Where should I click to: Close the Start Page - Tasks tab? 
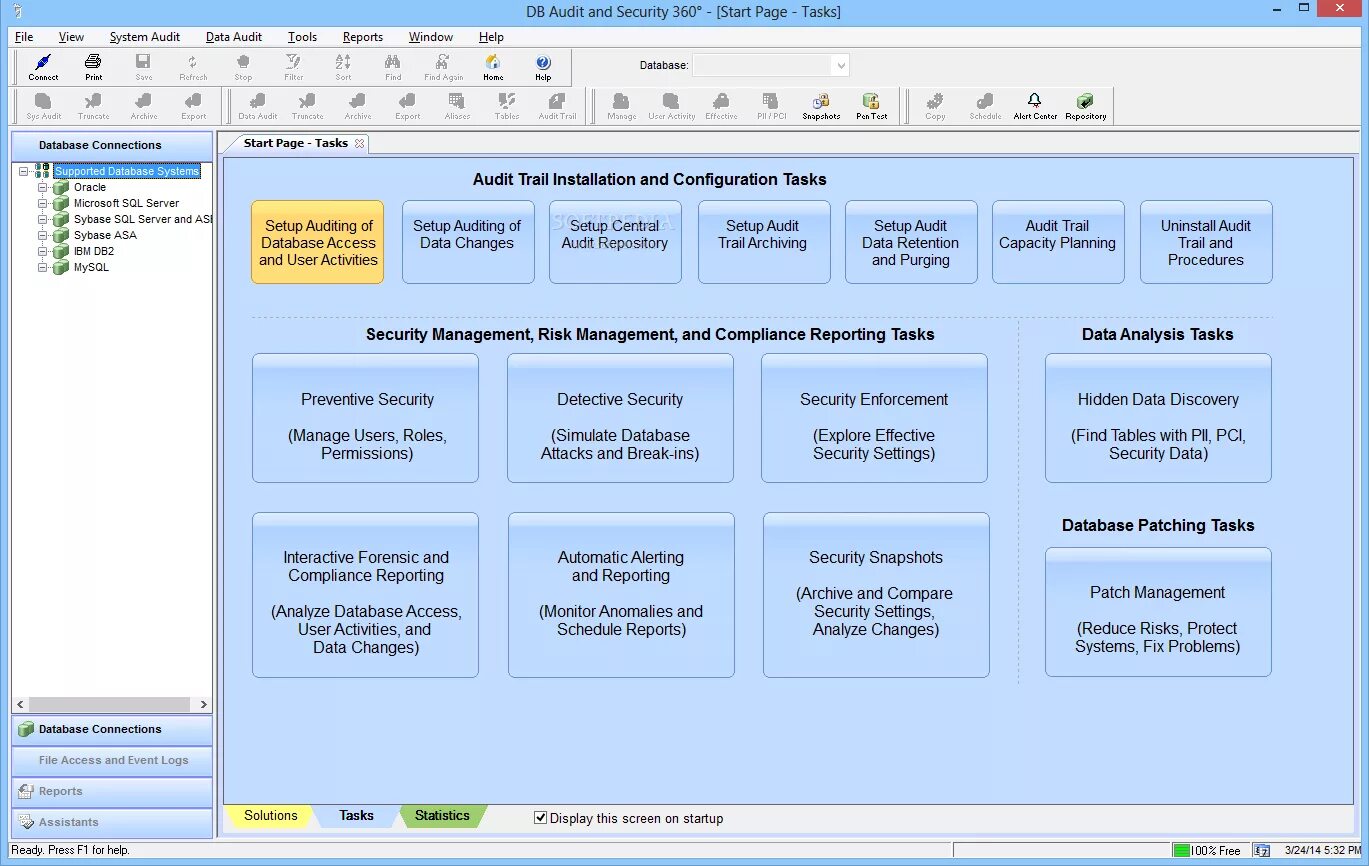[359, 144]
